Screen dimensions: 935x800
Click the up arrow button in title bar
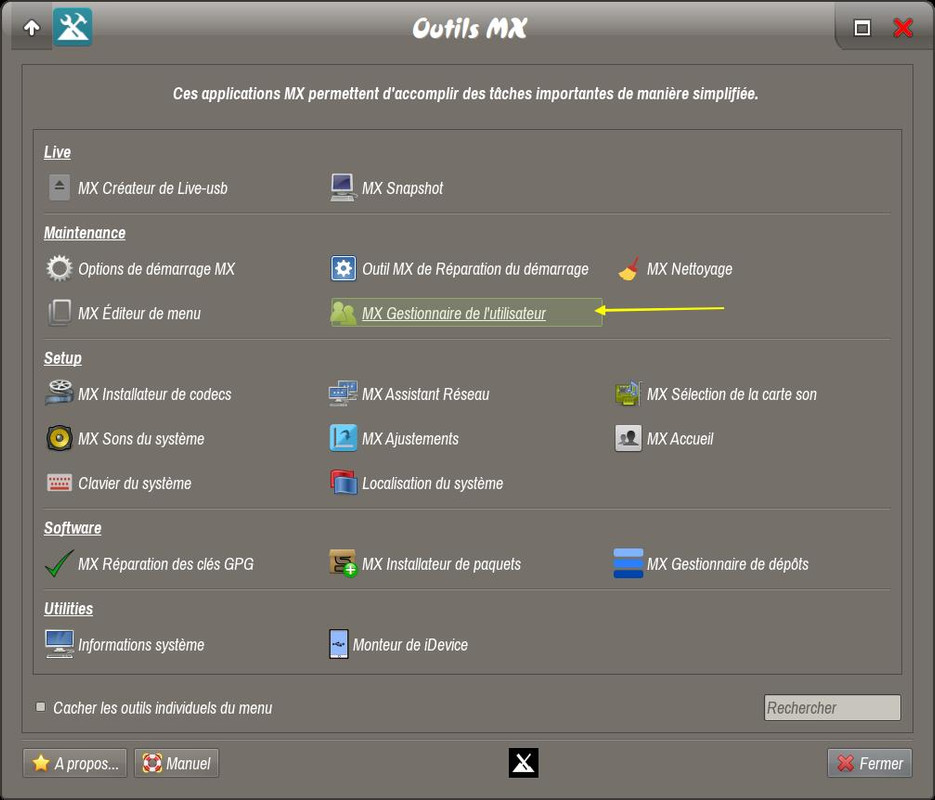point(32,27)
